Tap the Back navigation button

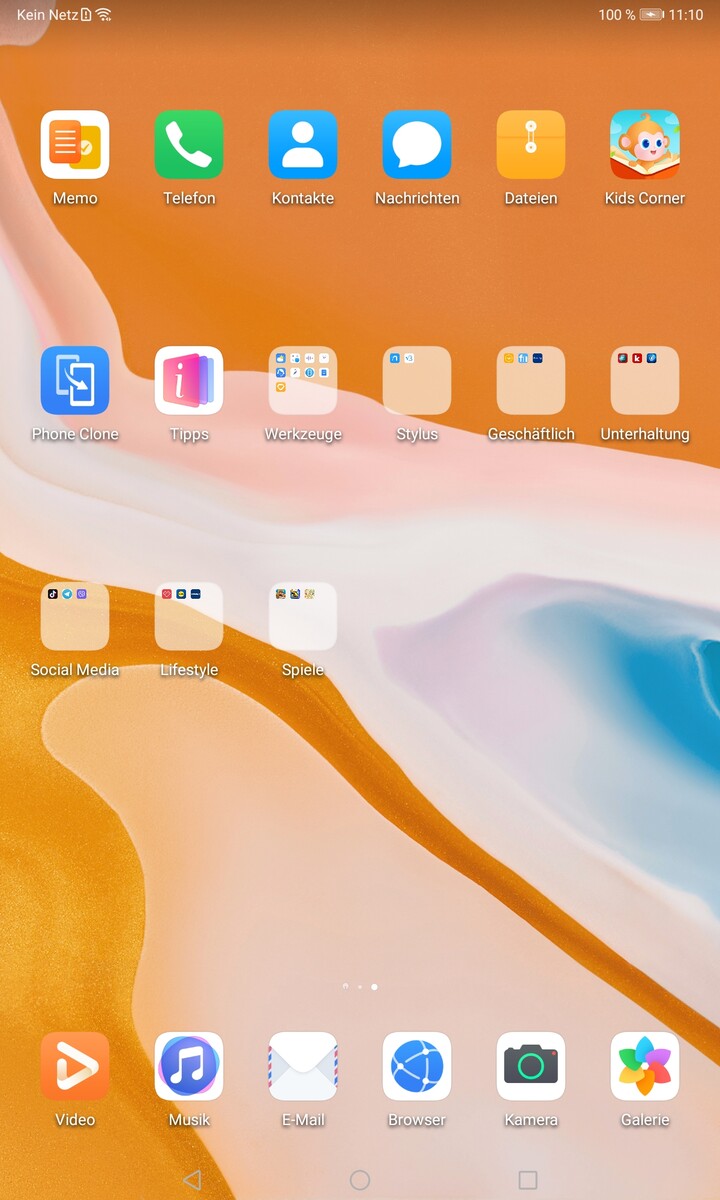click(x=192, y=1180)
